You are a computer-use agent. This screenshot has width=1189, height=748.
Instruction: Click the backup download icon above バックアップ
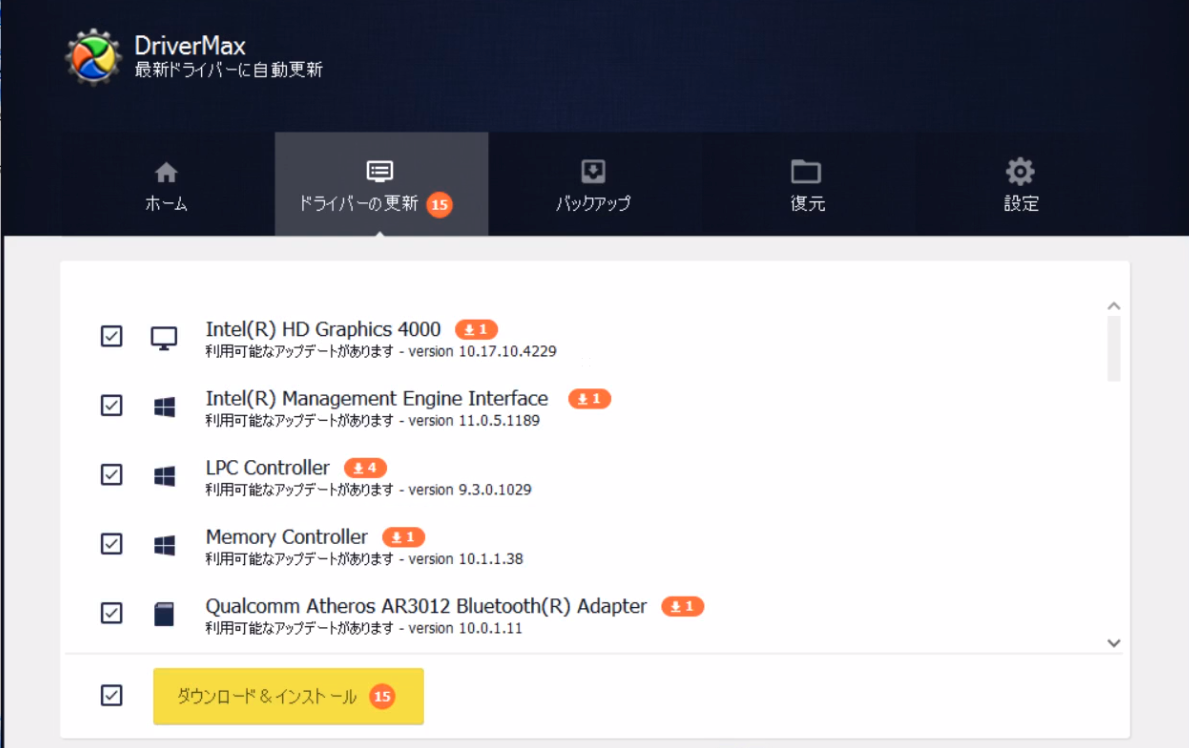593,171
